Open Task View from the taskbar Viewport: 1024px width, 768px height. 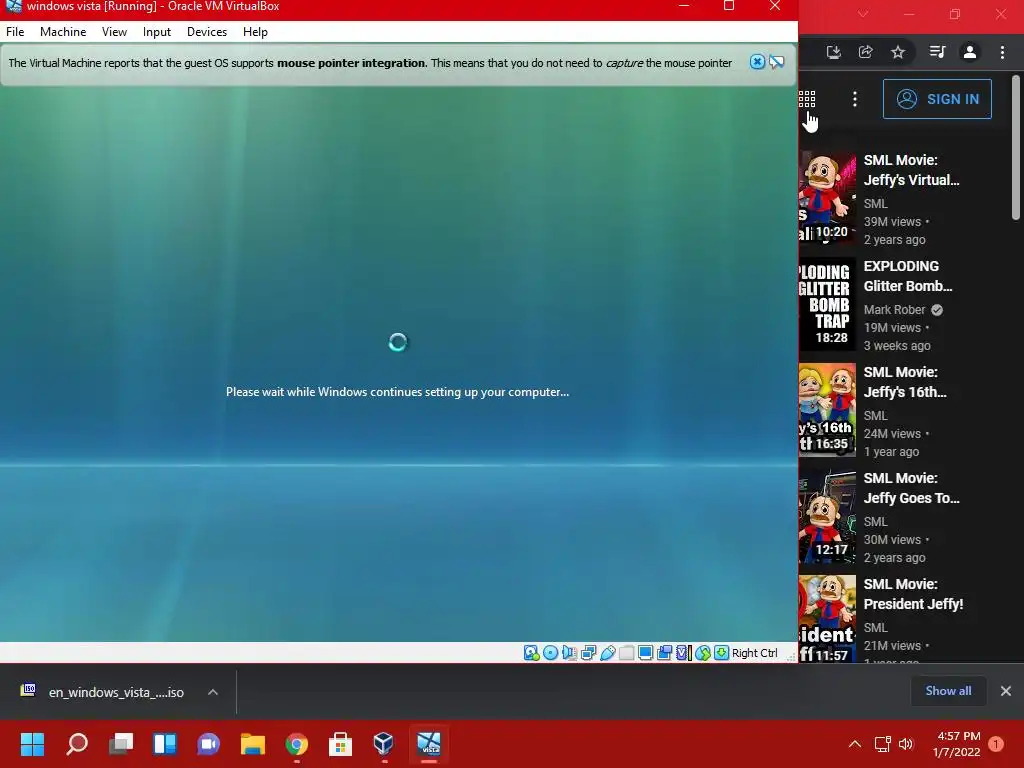click(x=121, y=743)
